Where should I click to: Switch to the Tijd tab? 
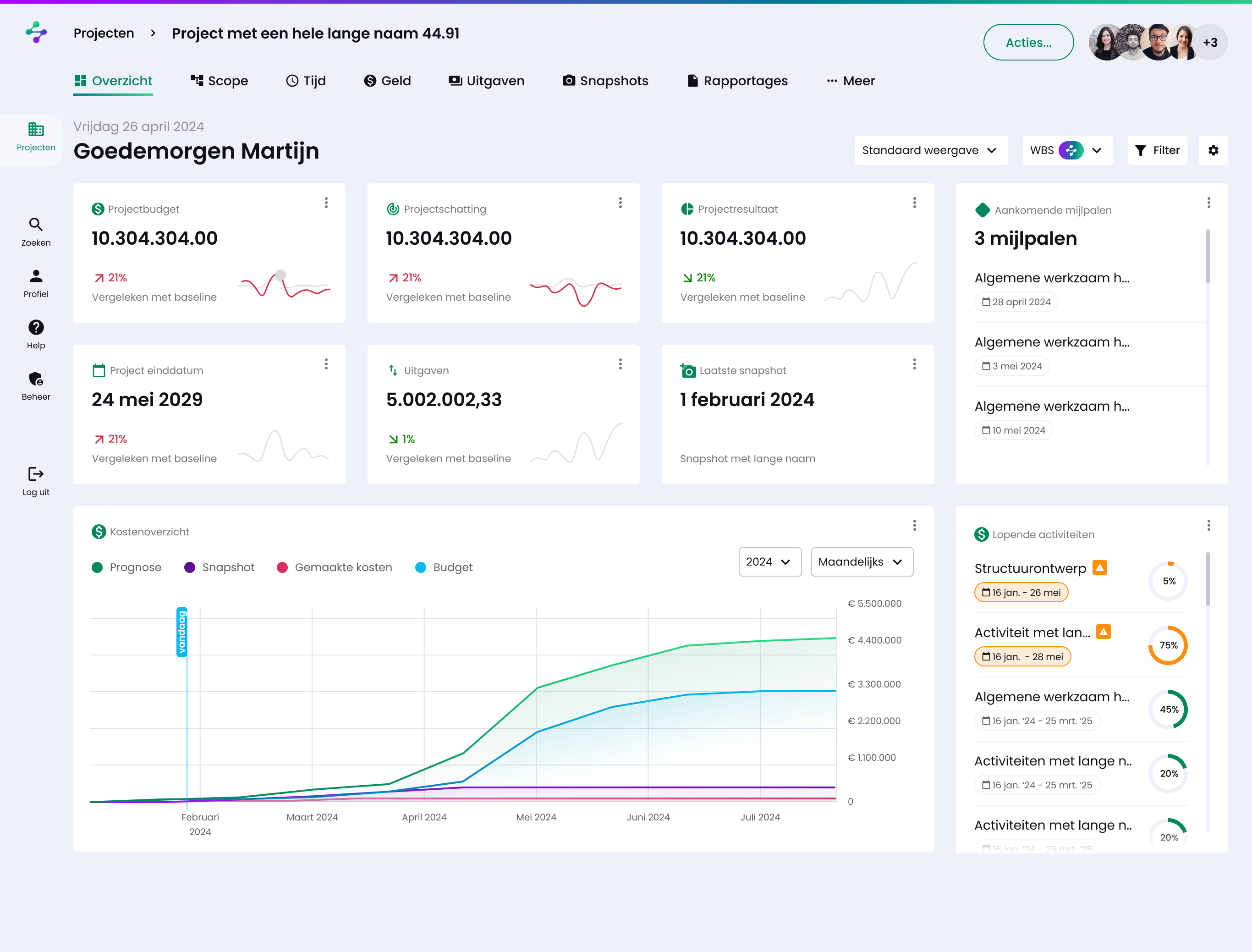pos(306,81)
